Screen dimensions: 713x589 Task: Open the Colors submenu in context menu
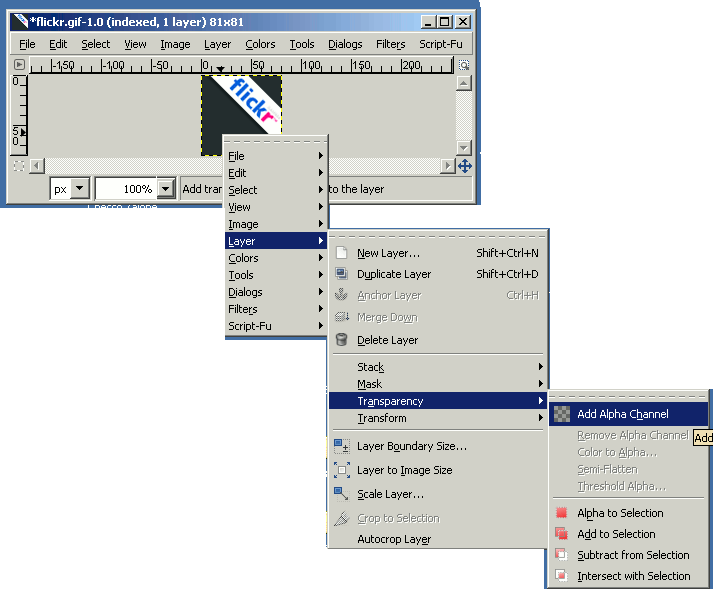tap(276, 258)
